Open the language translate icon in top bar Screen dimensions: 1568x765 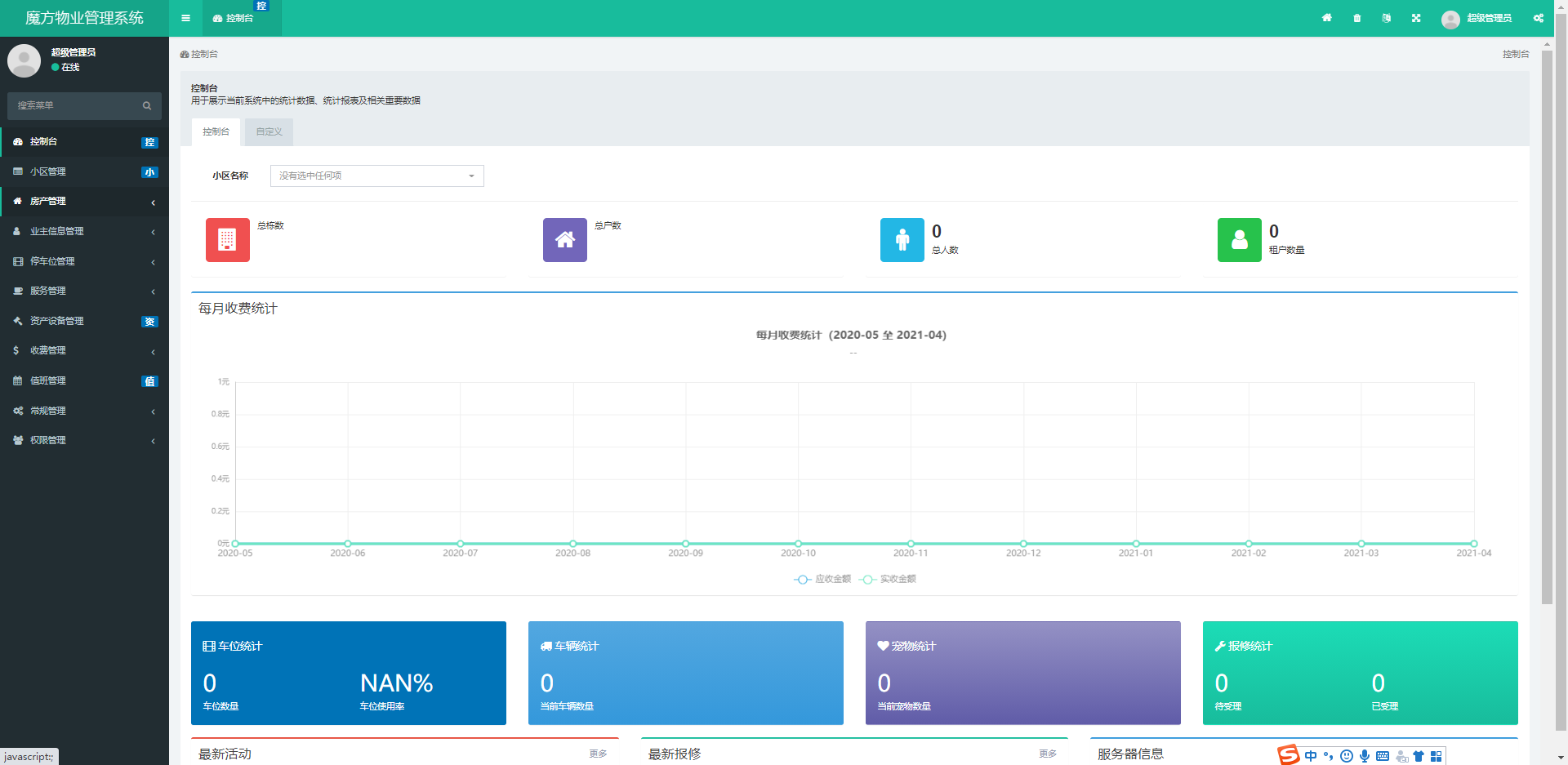(1387, 18)
